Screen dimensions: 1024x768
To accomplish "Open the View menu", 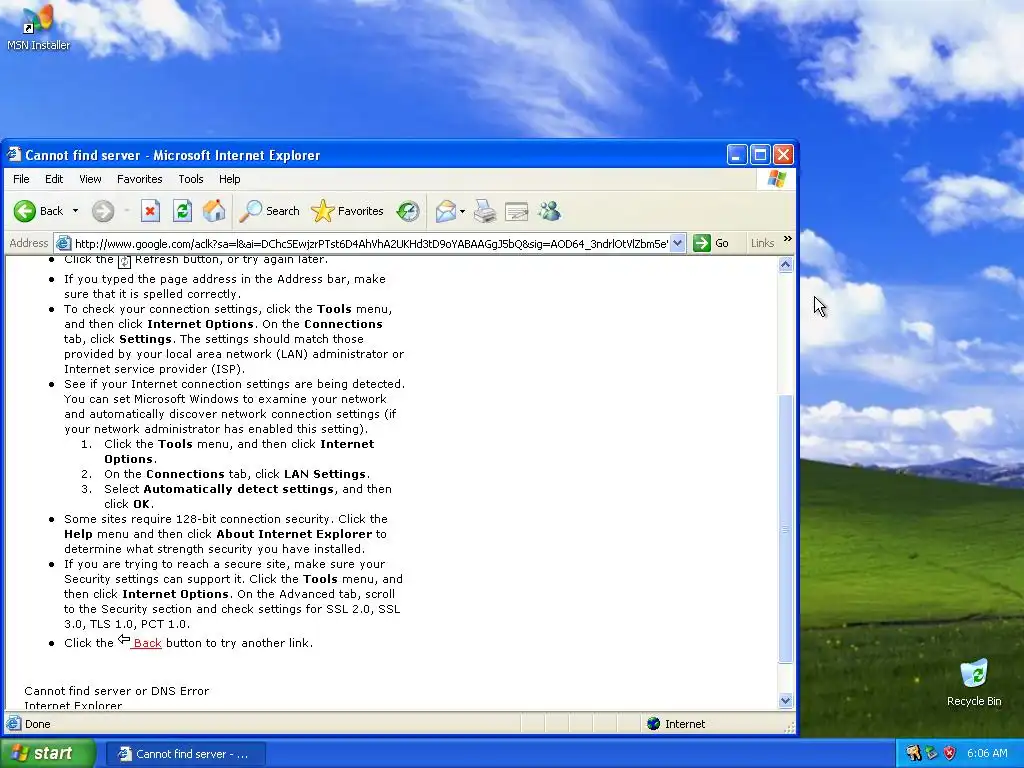I will coord(90,179).
